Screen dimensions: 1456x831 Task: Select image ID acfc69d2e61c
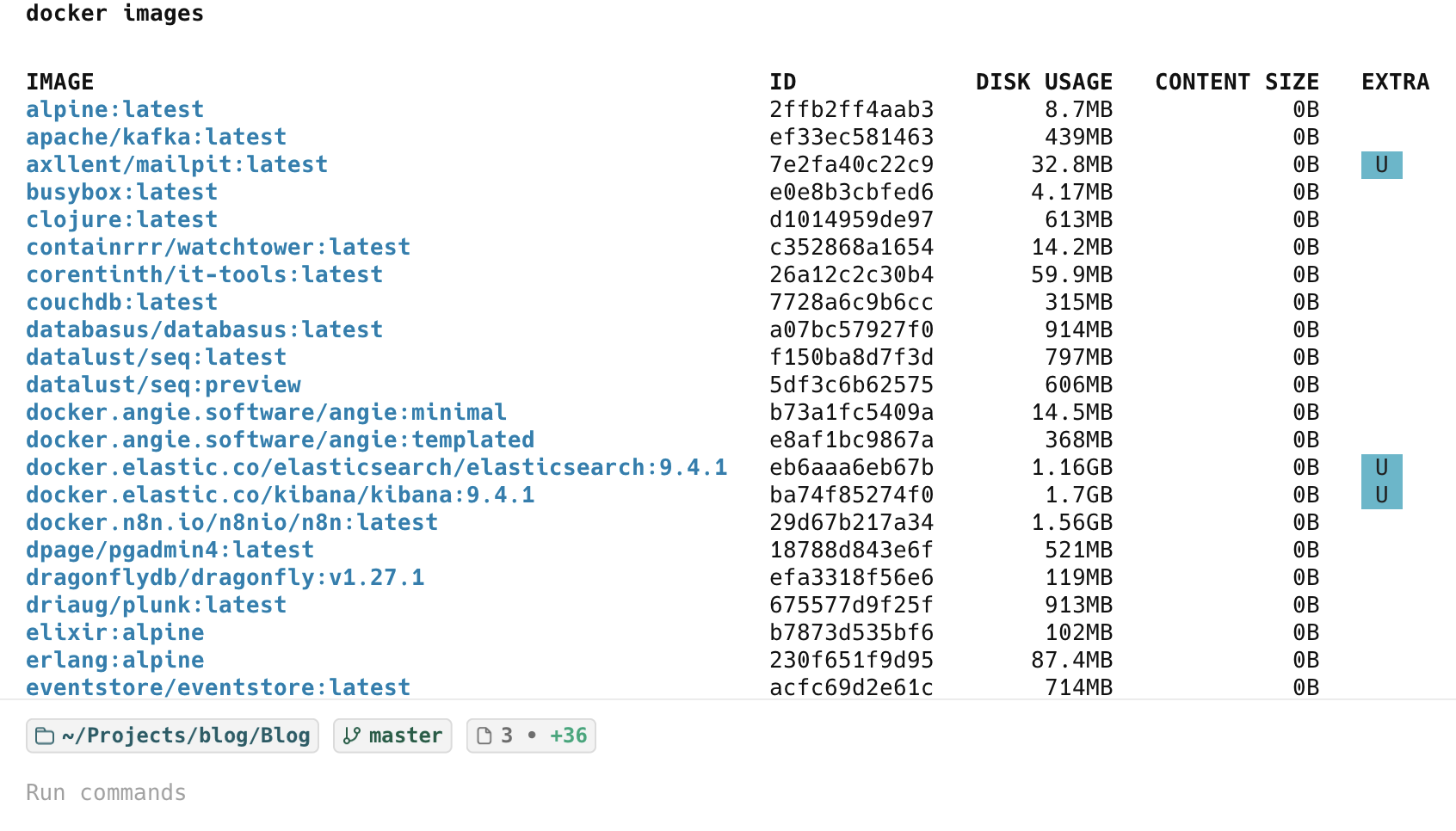click(x=852, y=688)
